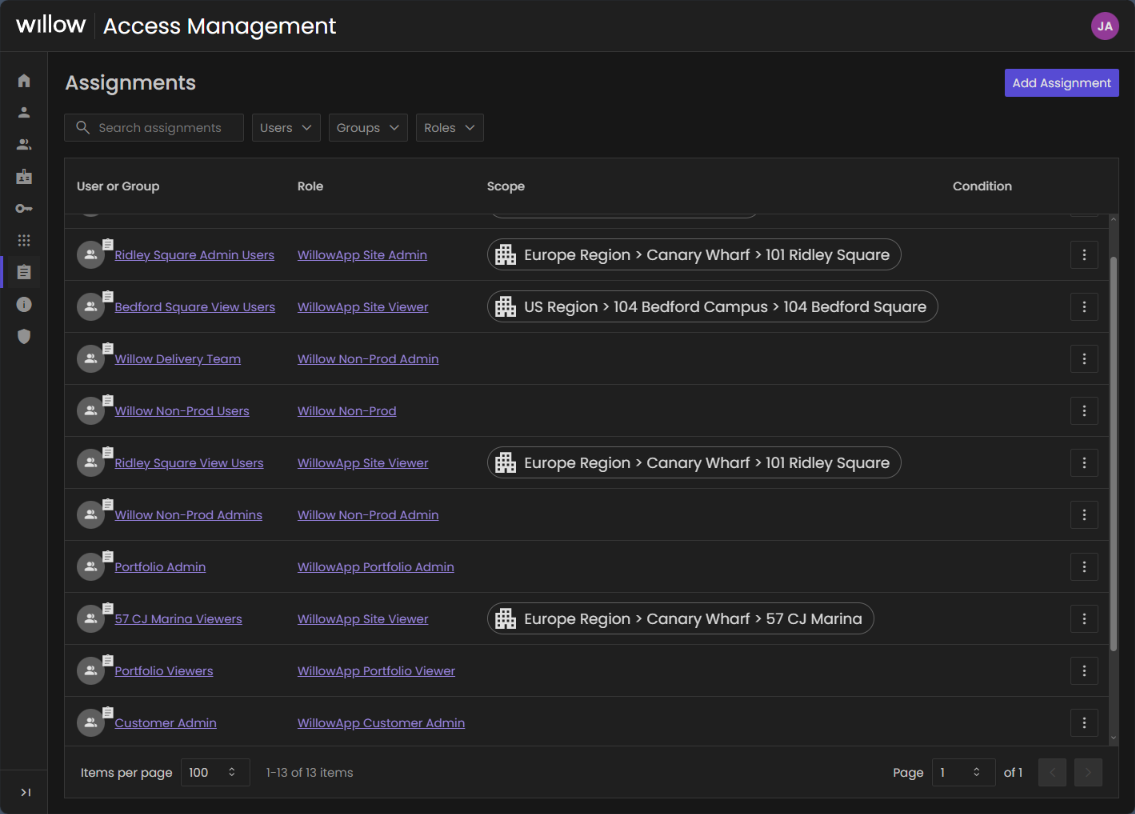Open row actions for Bedford Square View Users
The image size is (1135, 814).
click(1084, 307)
